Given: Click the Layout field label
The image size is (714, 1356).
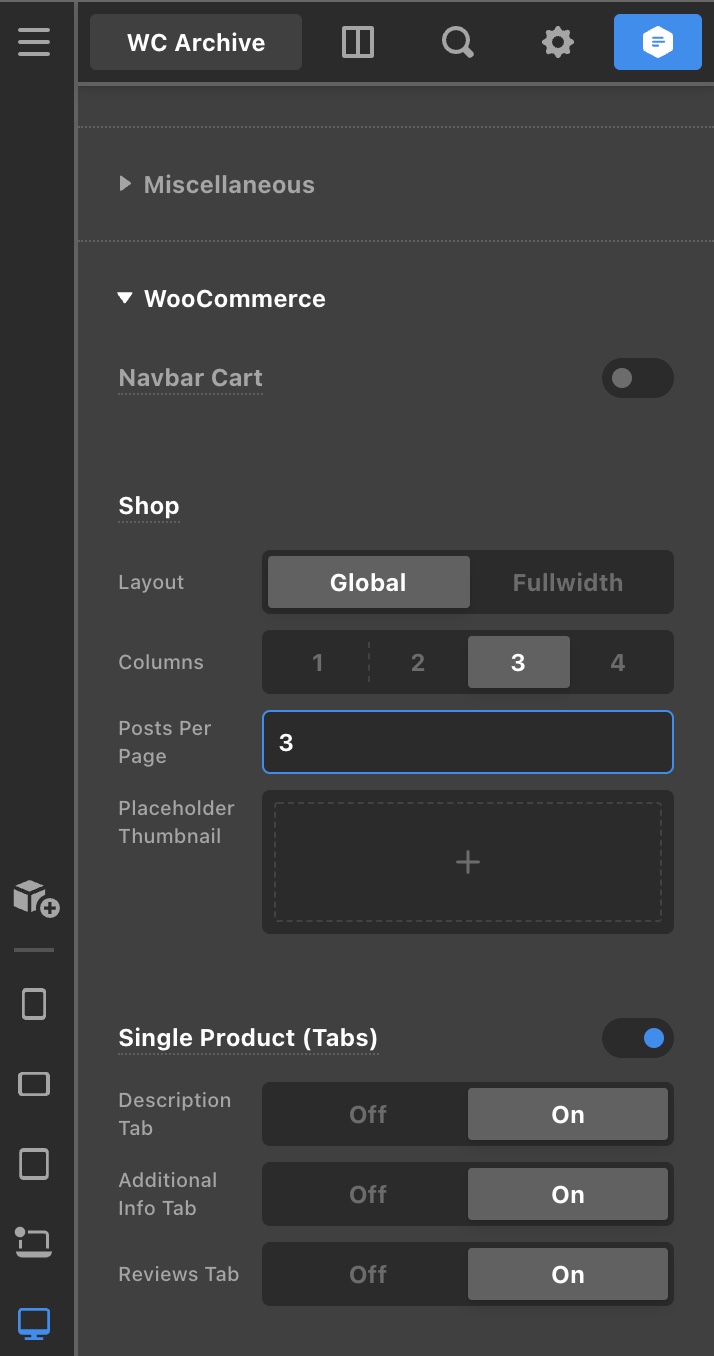Looking at the screenshot, I should pos(151,582).
